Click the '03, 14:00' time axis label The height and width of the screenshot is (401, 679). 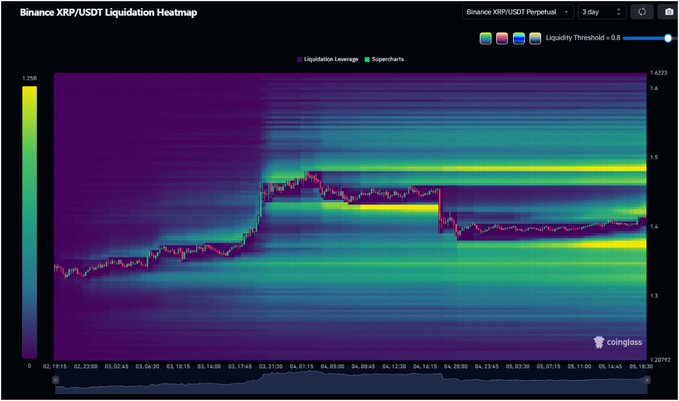[x=209, y=366]
